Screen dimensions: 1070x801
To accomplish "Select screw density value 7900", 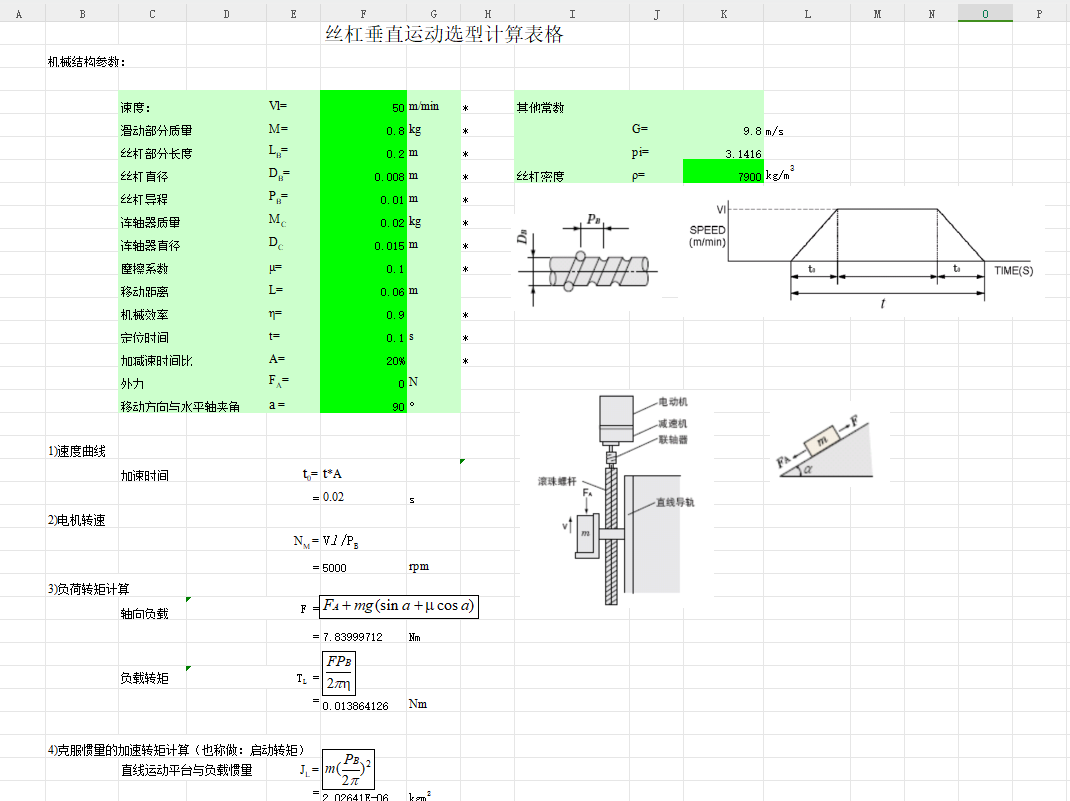I will point(723,172).
